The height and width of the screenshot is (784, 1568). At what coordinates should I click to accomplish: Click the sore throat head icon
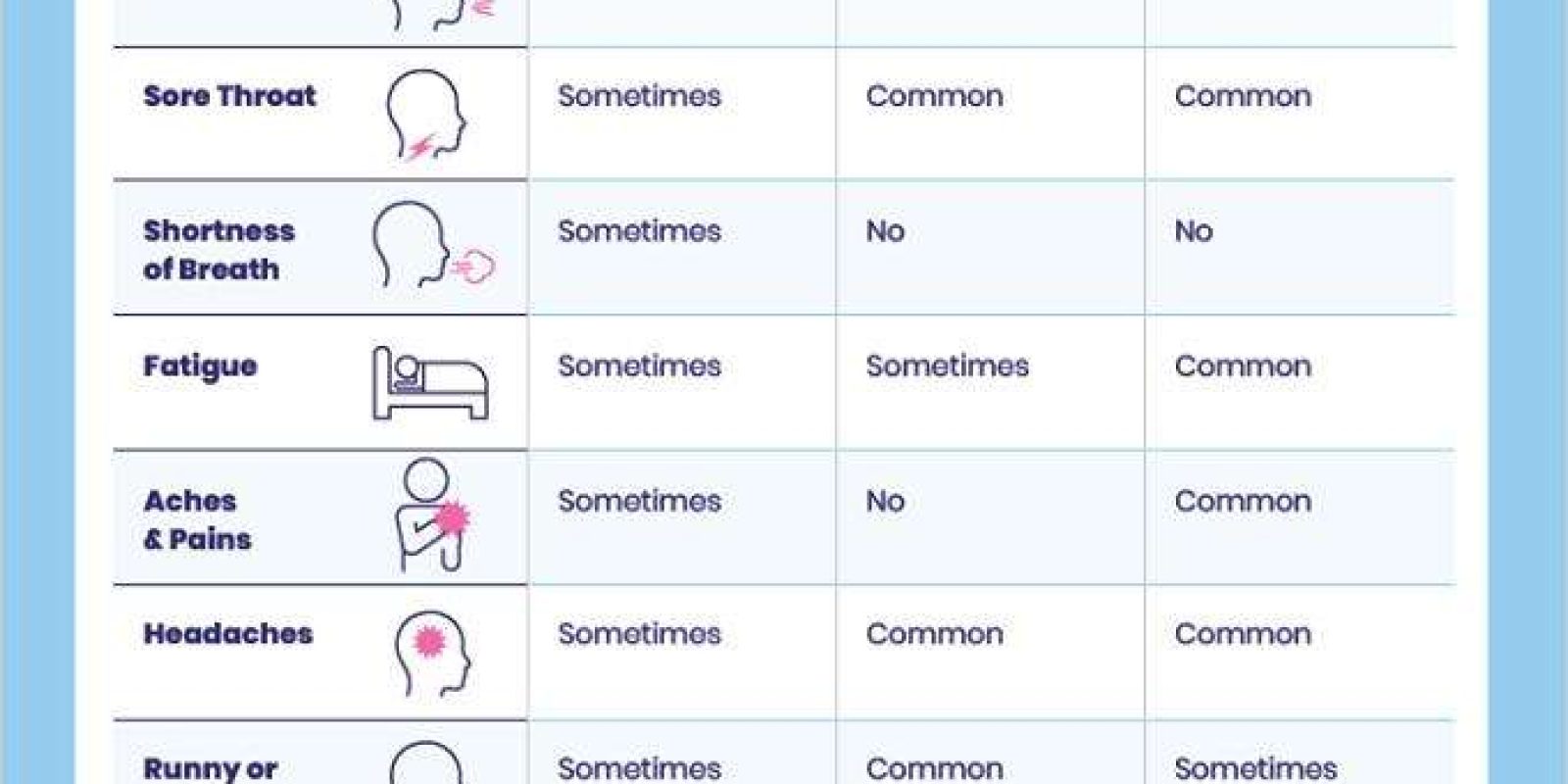click(426, 116)
